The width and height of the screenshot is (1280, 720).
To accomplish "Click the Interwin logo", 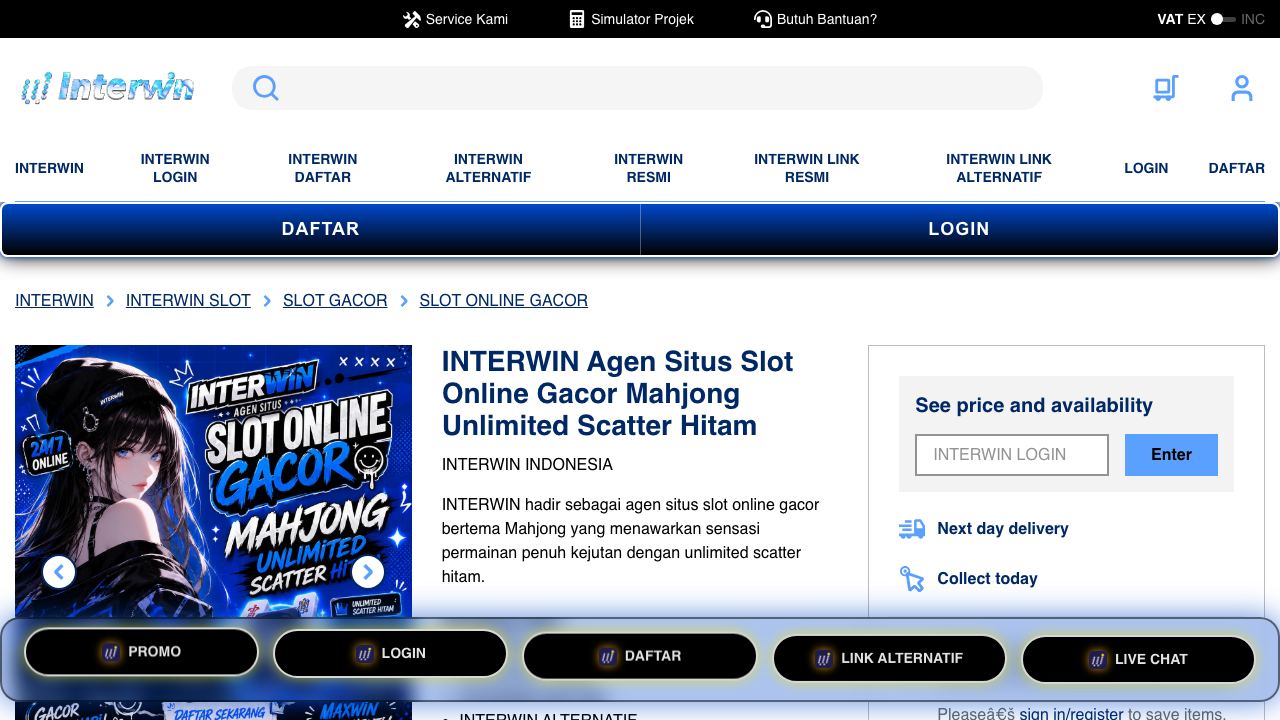I will pos(107,88).
